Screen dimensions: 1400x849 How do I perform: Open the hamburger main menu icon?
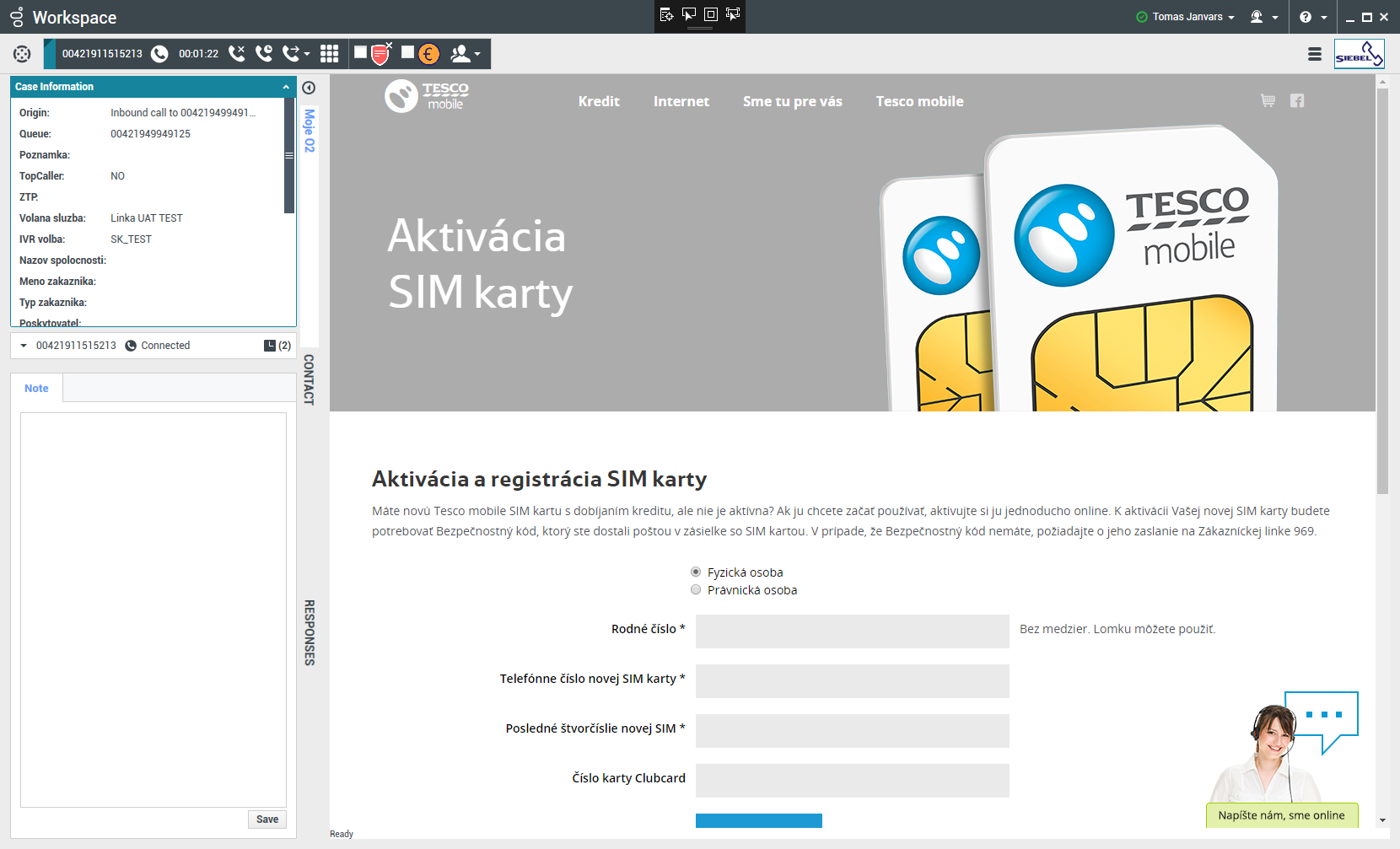click(x=1315, y=54)
